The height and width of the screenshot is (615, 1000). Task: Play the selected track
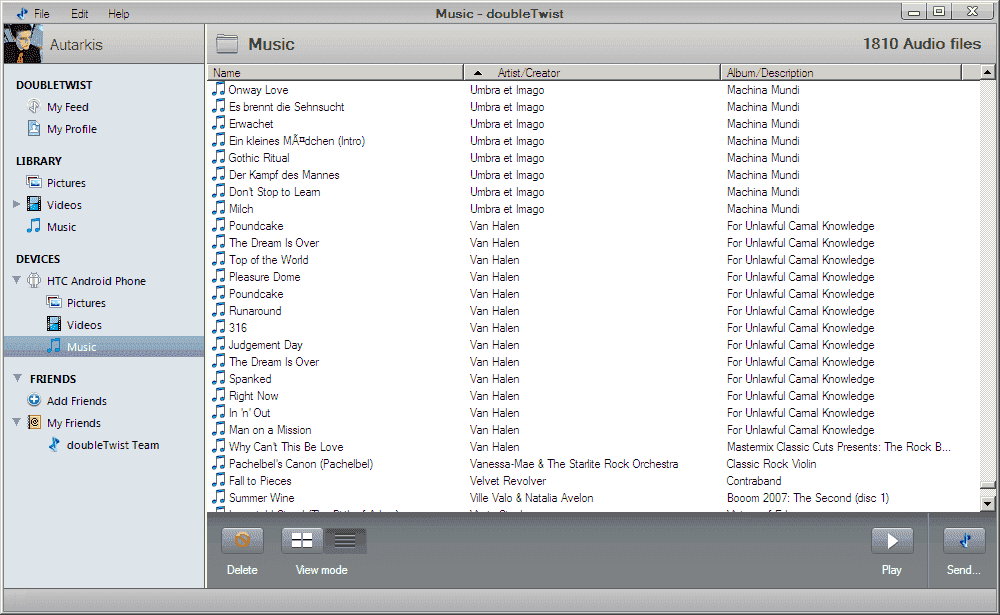tap(892, 541)
